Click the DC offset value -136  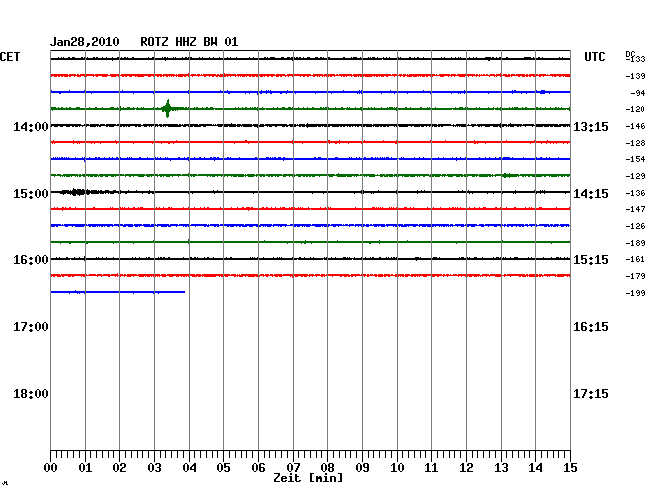635,193
